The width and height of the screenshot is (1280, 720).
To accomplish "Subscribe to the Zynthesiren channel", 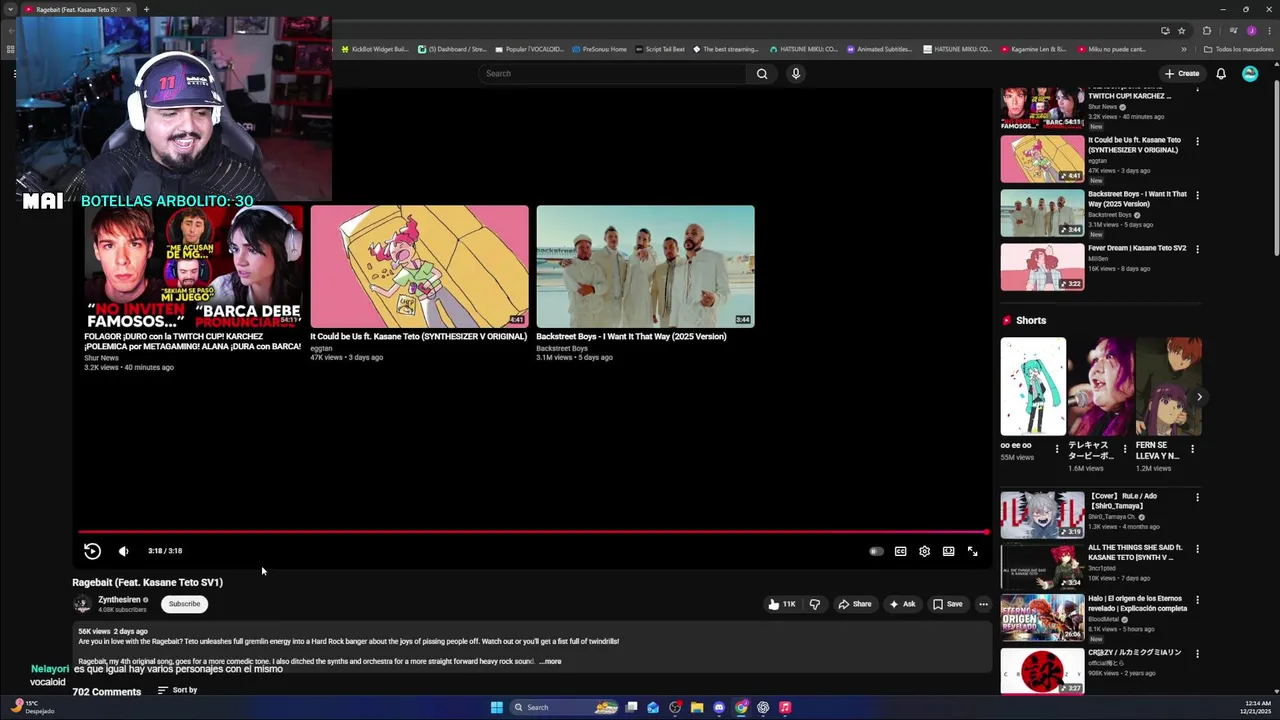I will click(184, 604).
